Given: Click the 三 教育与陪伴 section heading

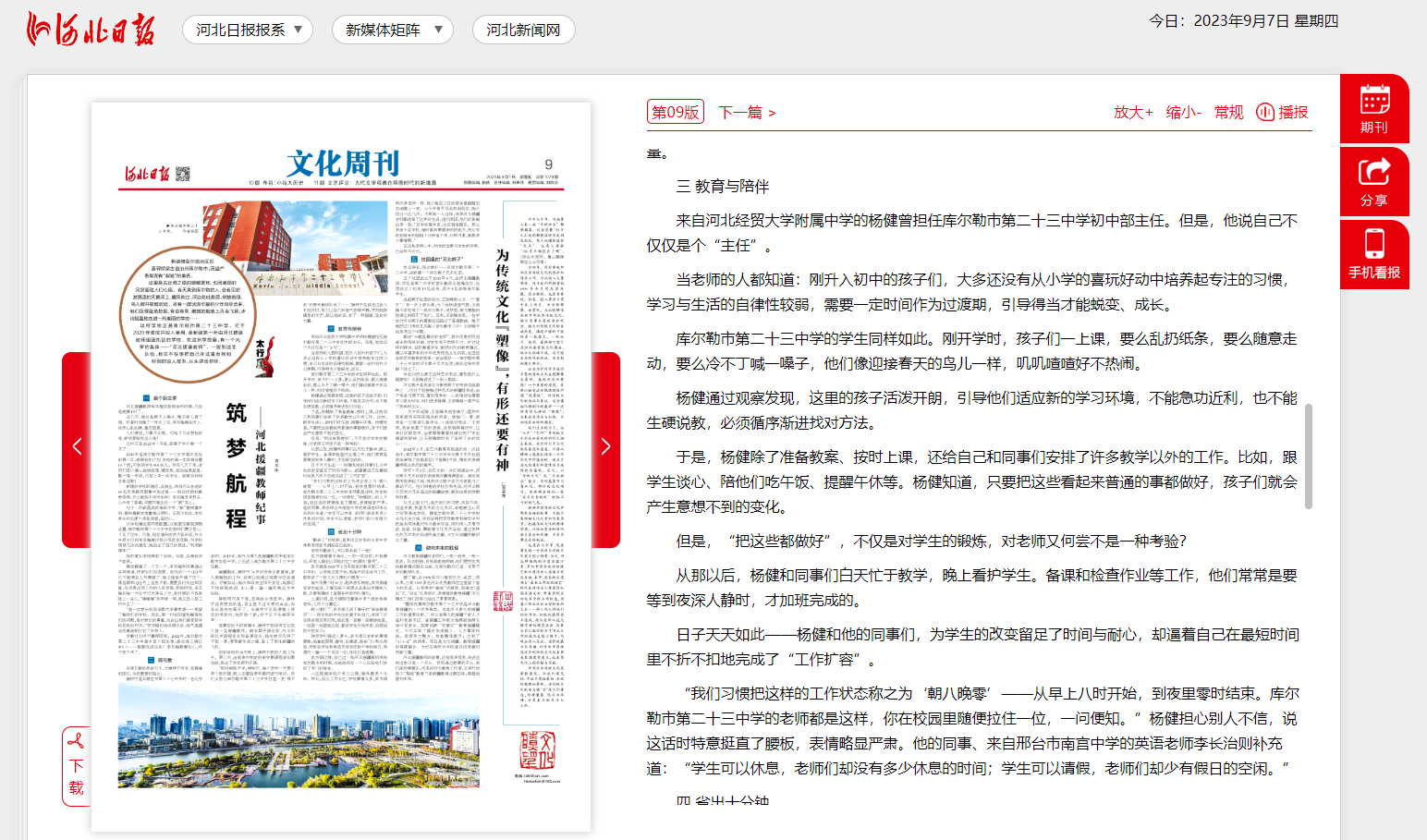Looking at the screenshot, I should pyautogui.click(x=723, y=187).
